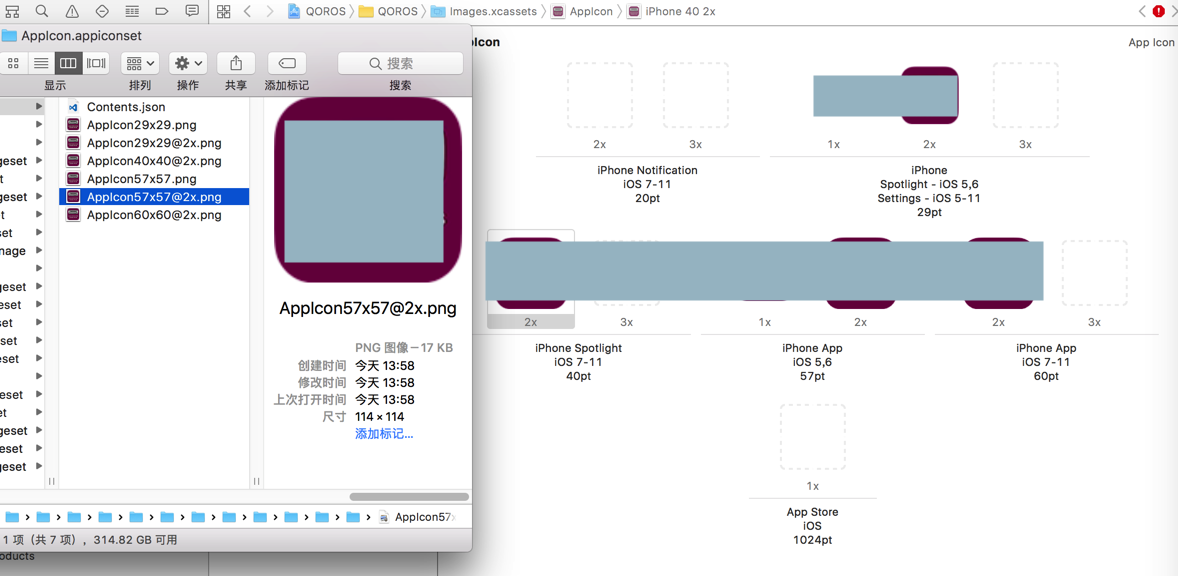Screen dimensions: 1178x576
Task: Open the Xcode symbol navigator
Action: [13, 11]
